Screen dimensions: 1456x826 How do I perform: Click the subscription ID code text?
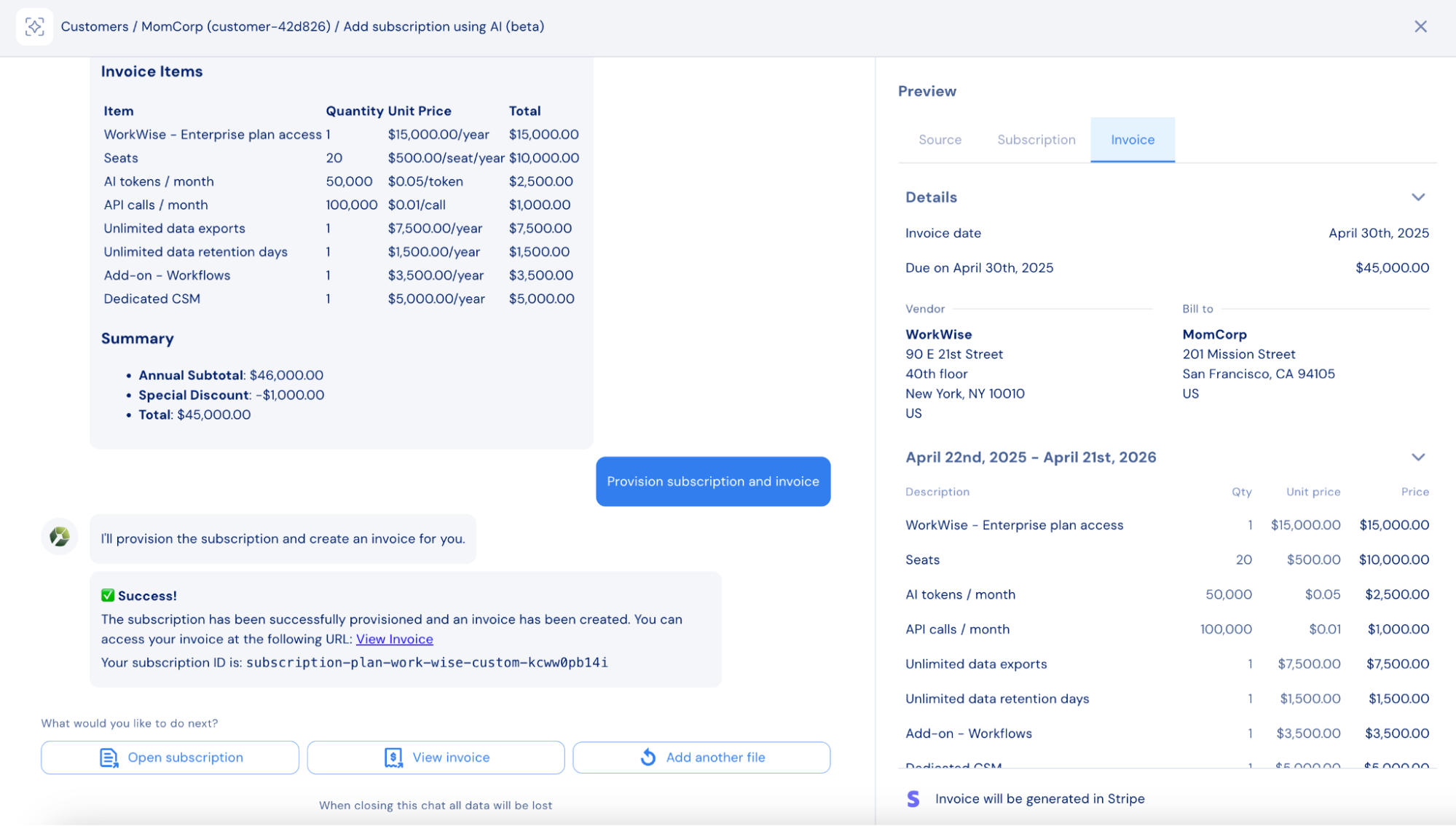[427, 662]
